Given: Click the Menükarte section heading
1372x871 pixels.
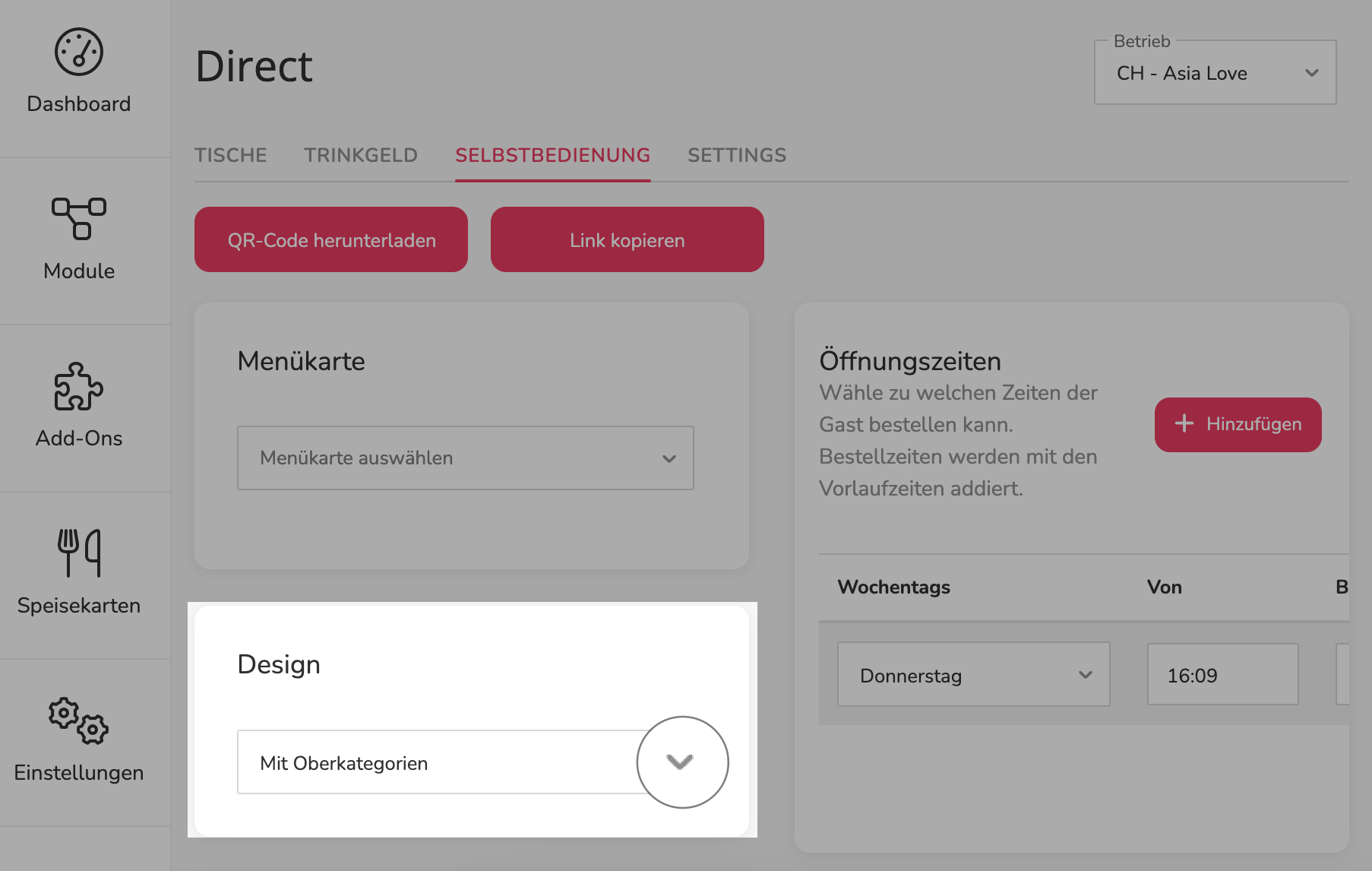Looking at the screenshot, I should point(302,360).
